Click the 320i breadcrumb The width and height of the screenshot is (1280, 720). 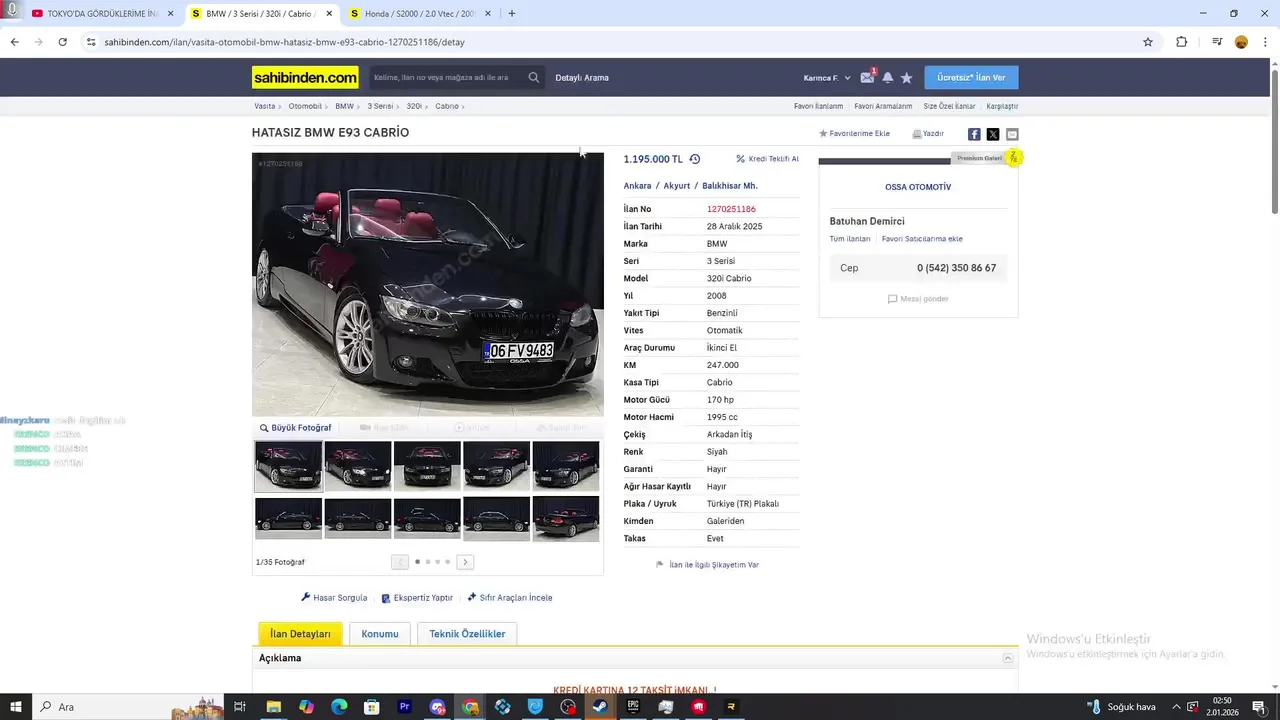pos(414,106)
